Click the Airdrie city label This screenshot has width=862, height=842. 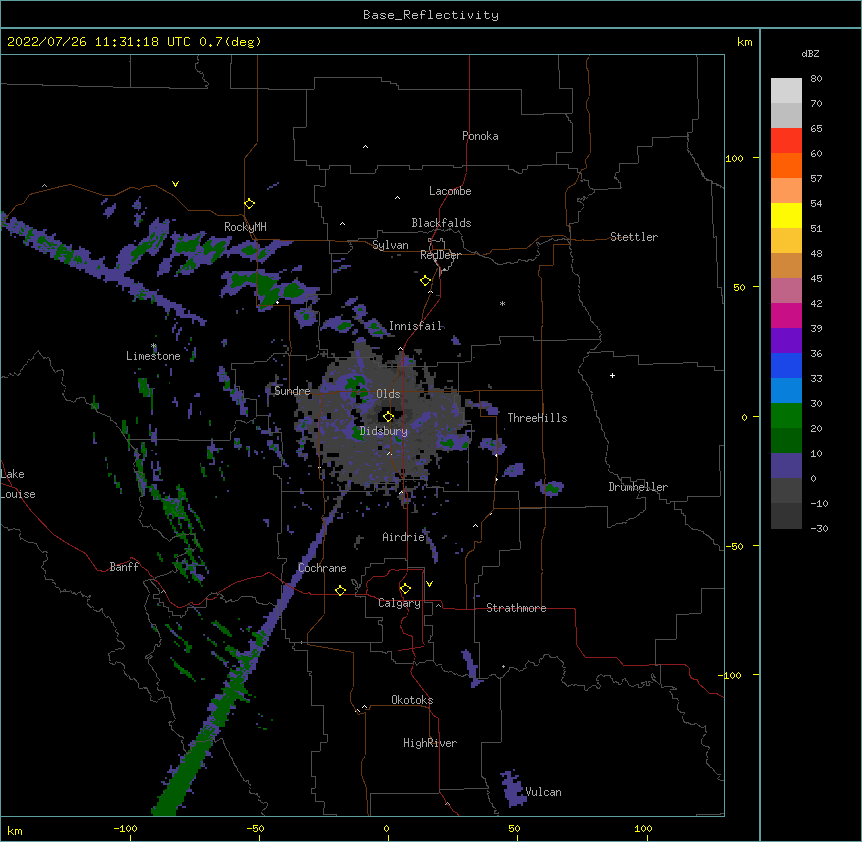point(403,537)
